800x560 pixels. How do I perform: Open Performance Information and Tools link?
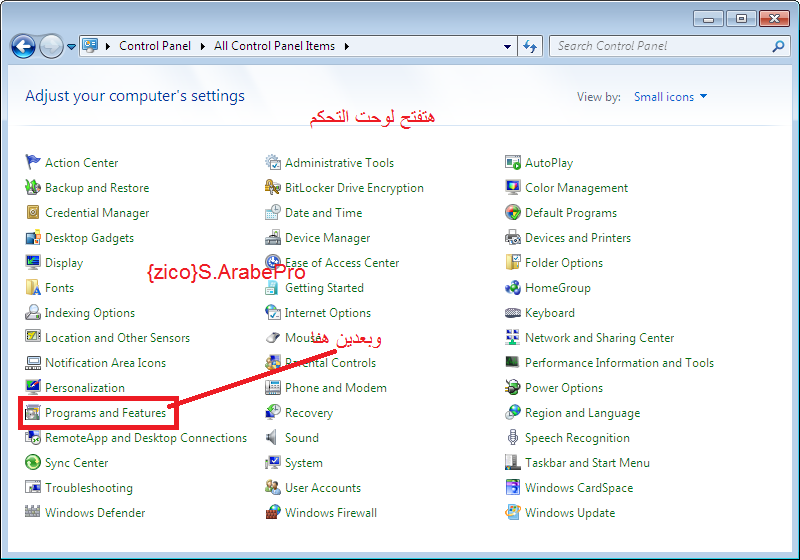[x=619, y=362]
